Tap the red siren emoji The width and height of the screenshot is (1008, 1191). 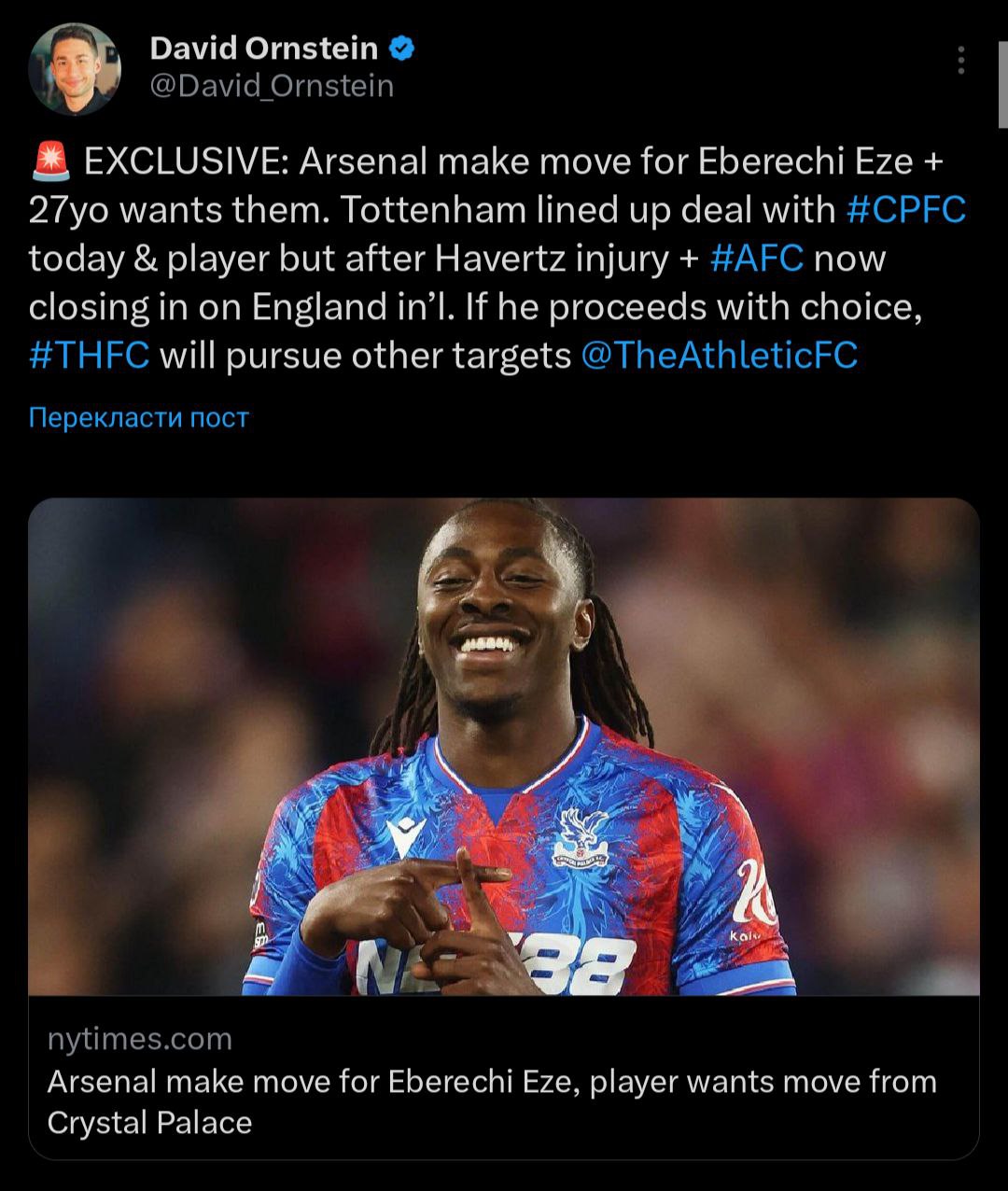(51, 162)
